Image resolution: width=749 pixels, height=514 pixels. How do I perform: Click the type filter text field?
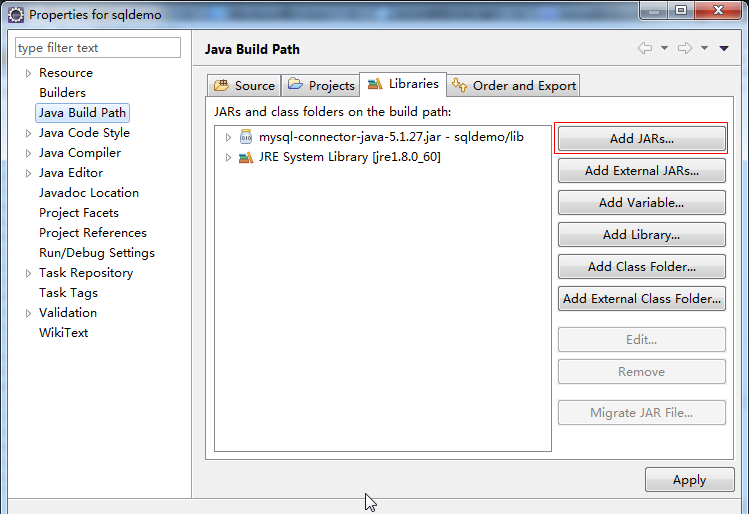pos(97,48)
